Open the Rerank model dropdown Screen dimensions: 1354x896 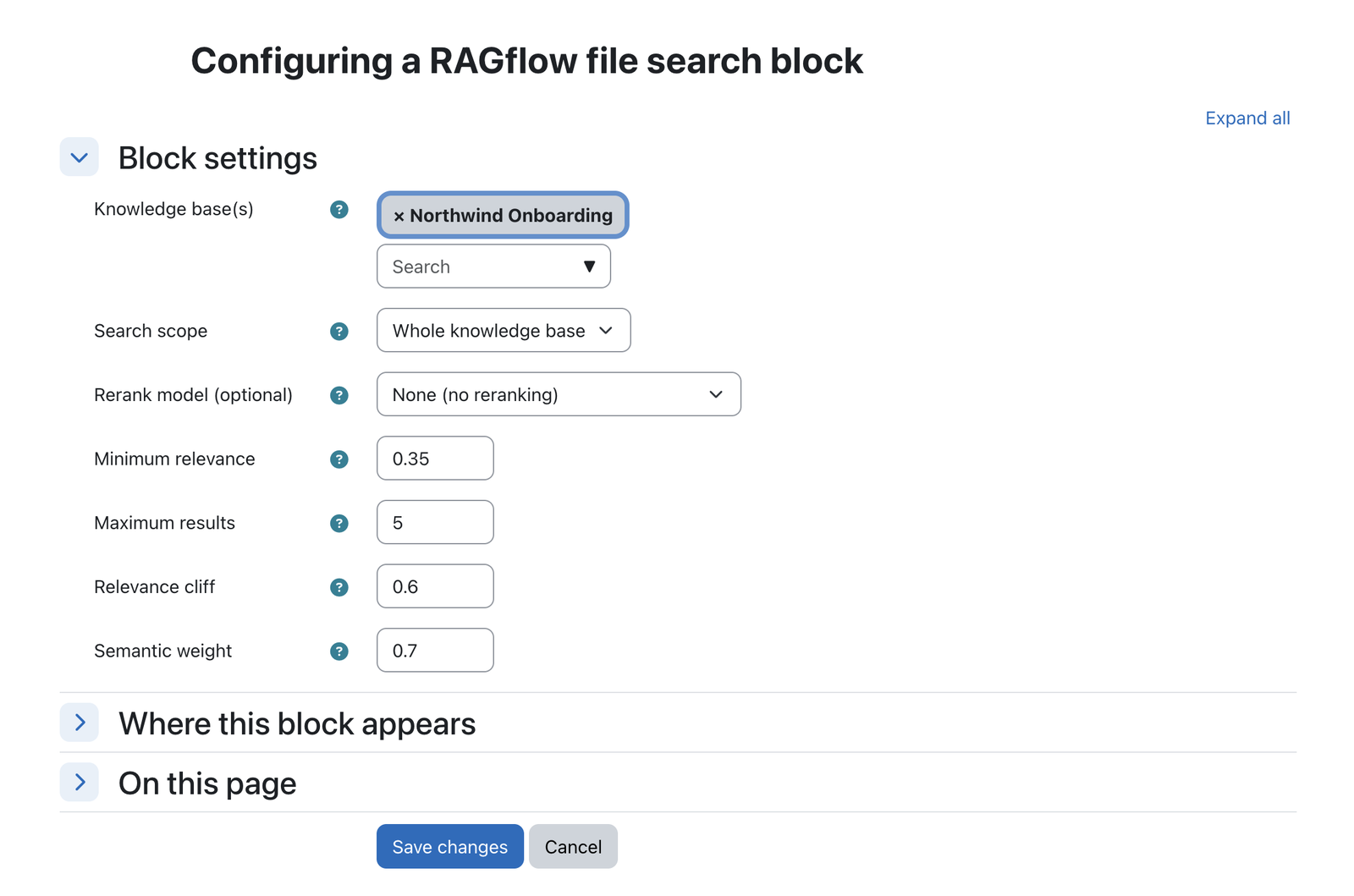[559, 394]
